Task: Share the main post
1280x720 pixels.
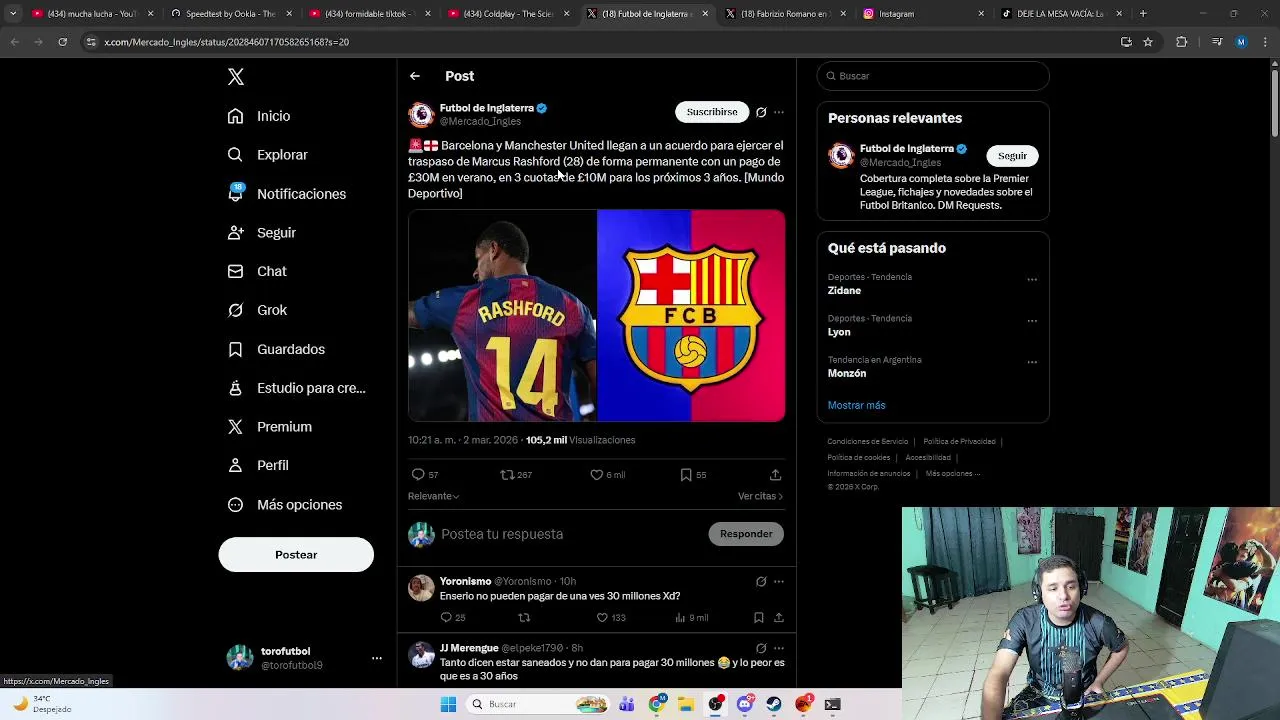Action: pyautogui.click(x=775, y=475)
